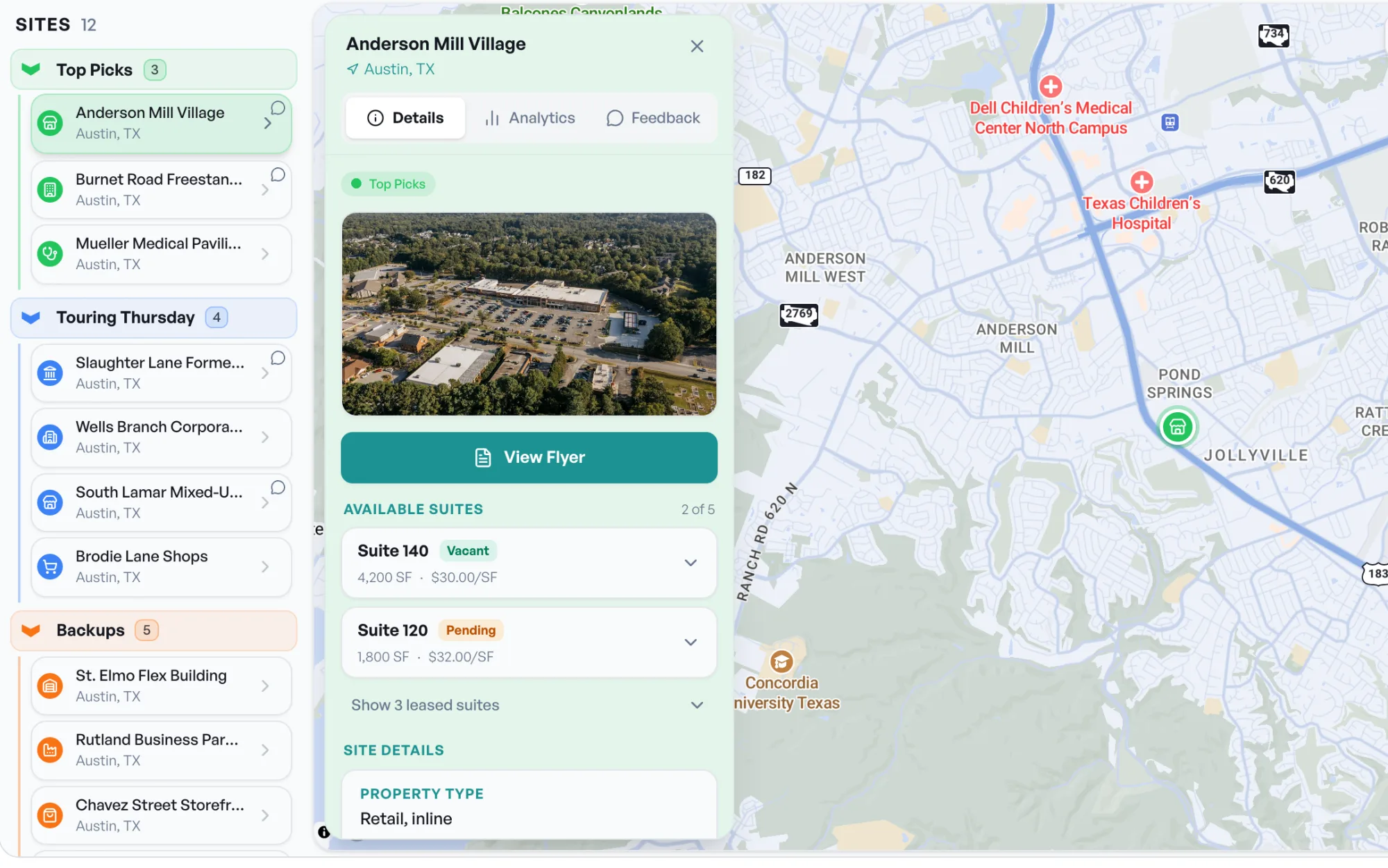Click '2 of 5' suites count
The height and width of the screenshot is (868, 1388).
pos(697,510)
